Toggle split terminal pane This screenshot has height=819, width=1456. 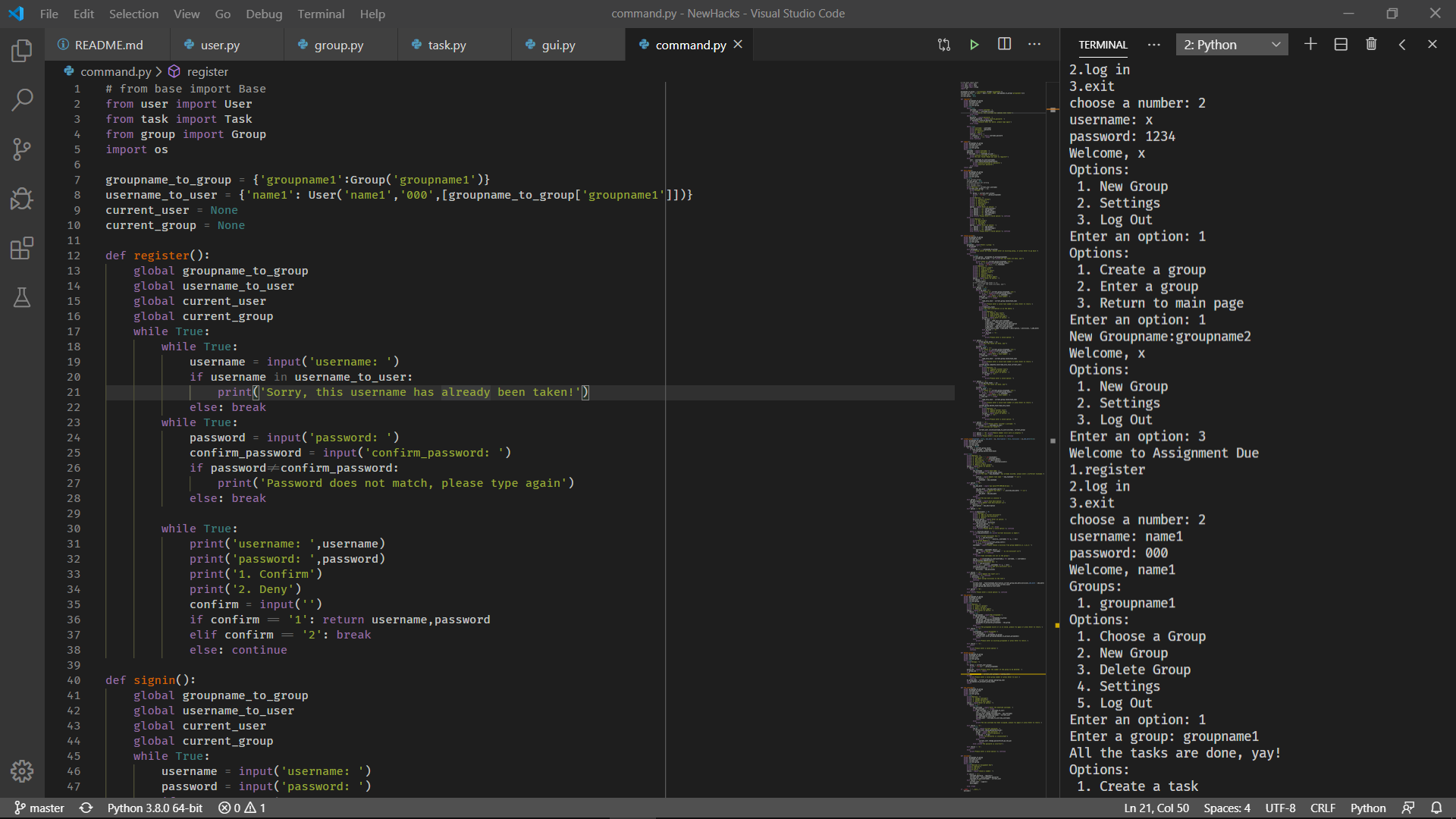coord(1341,45)
